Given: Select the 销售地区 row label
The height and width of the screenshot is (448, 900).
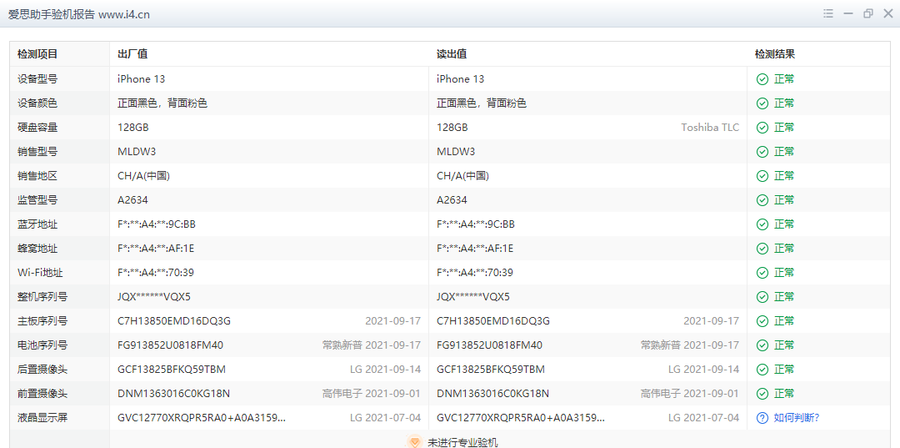Looking at the screenshot, I should pyautogui.click(x=37, y=176).
